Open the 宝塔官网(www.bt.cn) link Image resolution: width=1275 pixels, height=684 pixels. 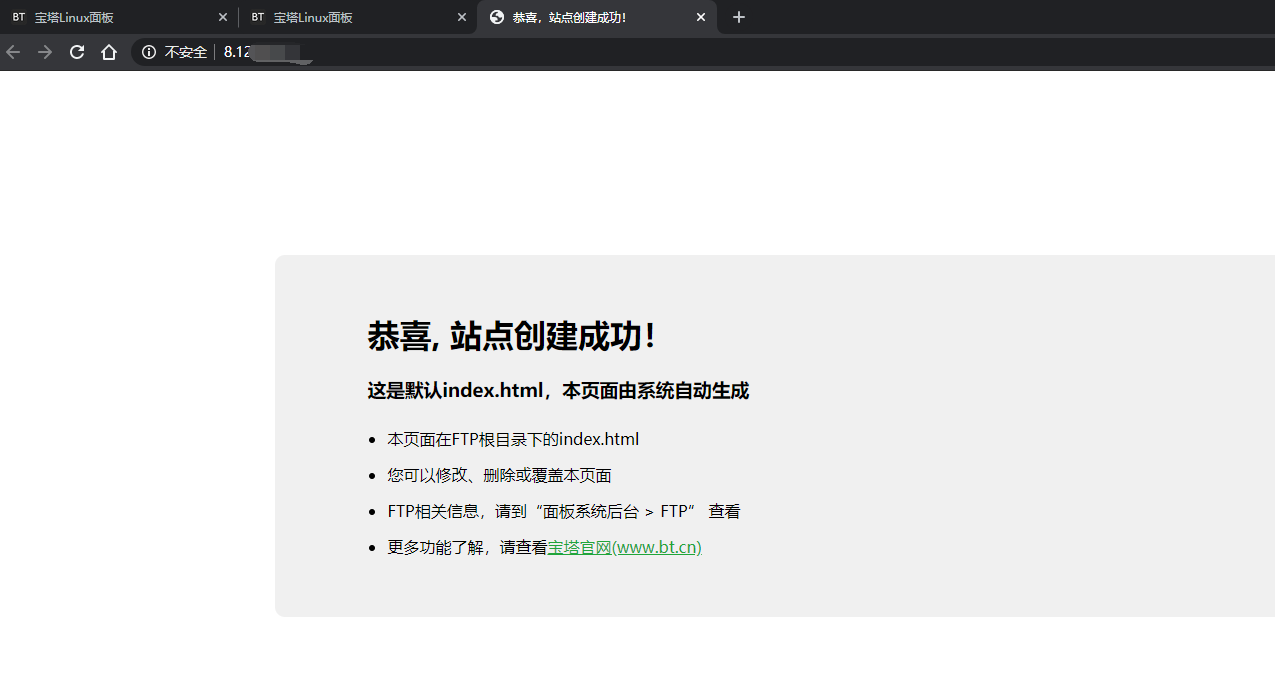[624, 547]
